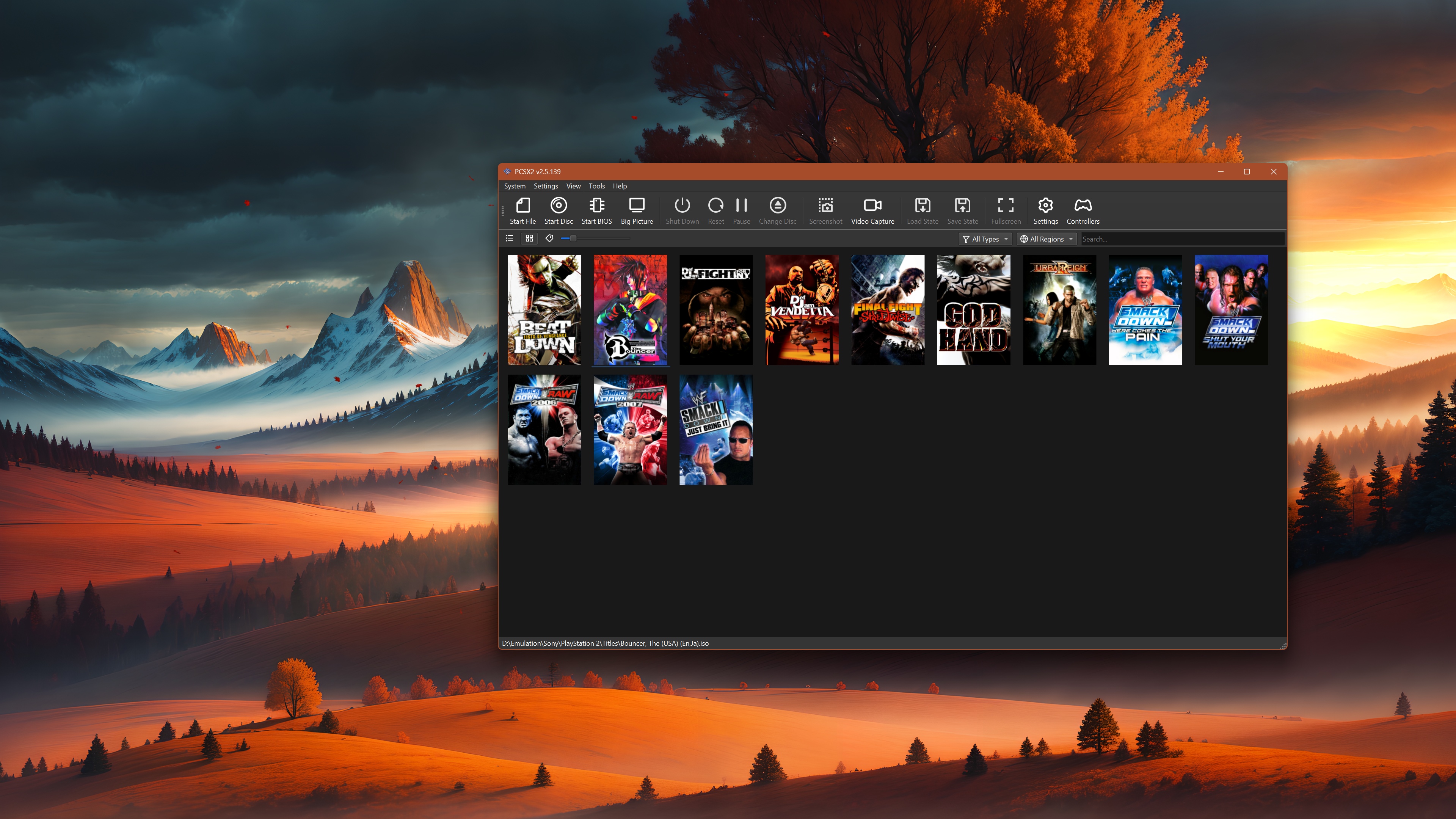
Task: Click the Save State icon
Action: pos(962,212)
